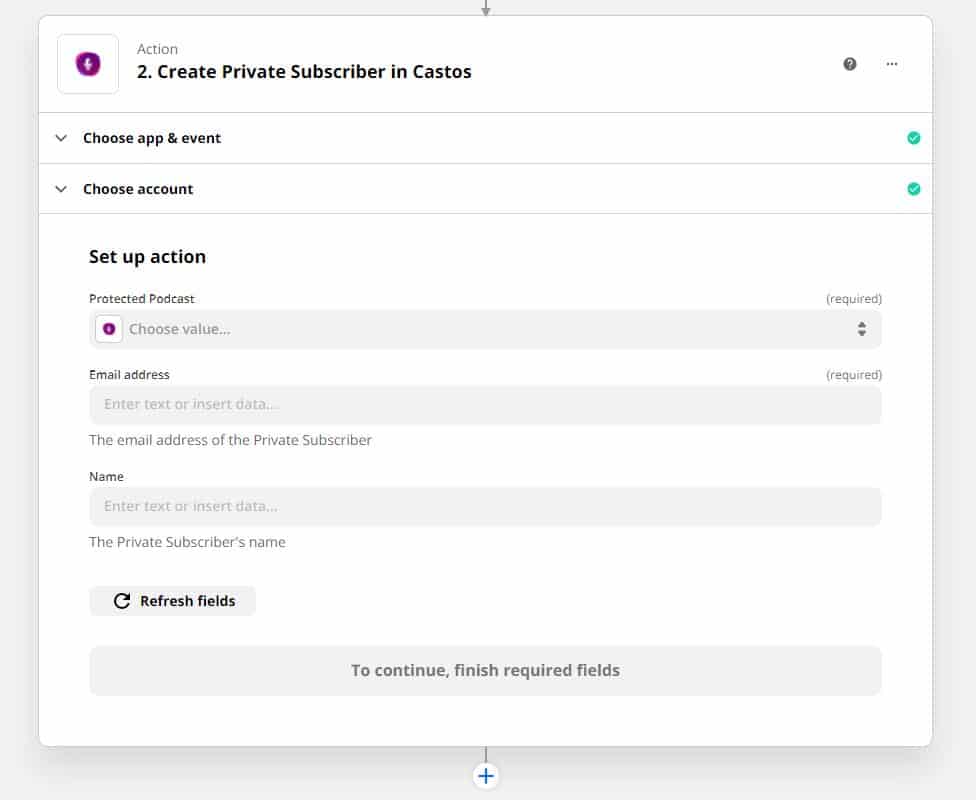
Task: Add a step with the plus icon
Action: point(486,776)
